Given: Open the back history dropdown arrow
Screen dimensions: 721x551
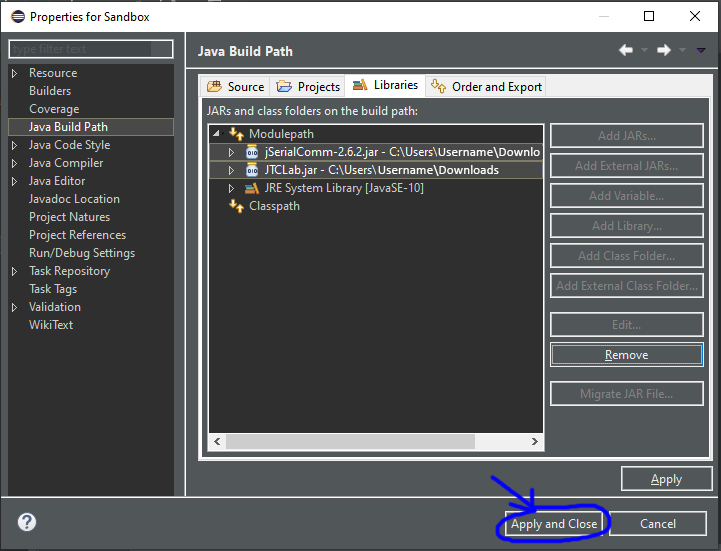Looking at the screenshot, I should pos(644,50).
